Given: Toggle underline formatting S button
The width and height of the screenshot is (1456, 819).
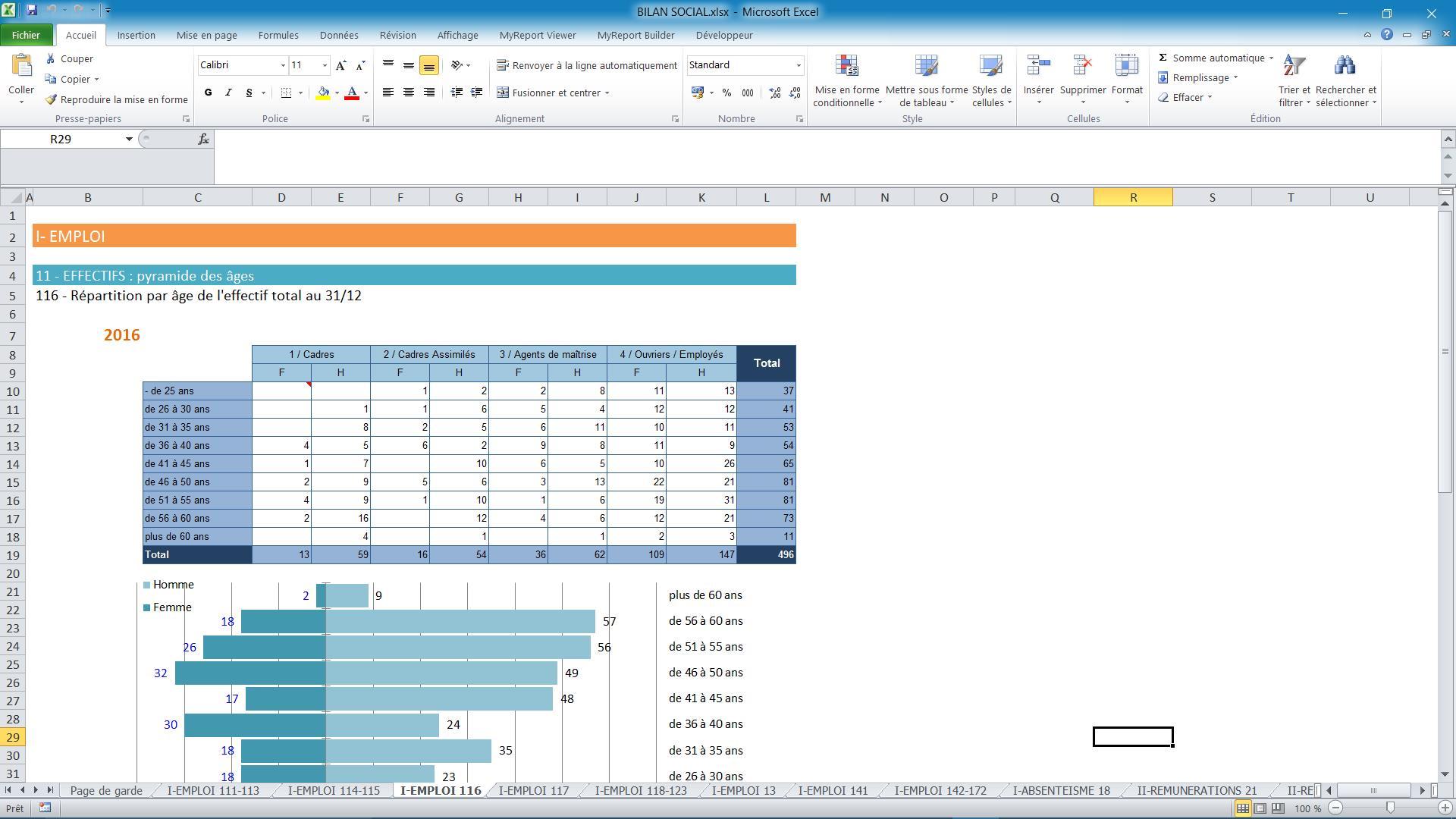Looking at the screenshot, I should (249, 93).
